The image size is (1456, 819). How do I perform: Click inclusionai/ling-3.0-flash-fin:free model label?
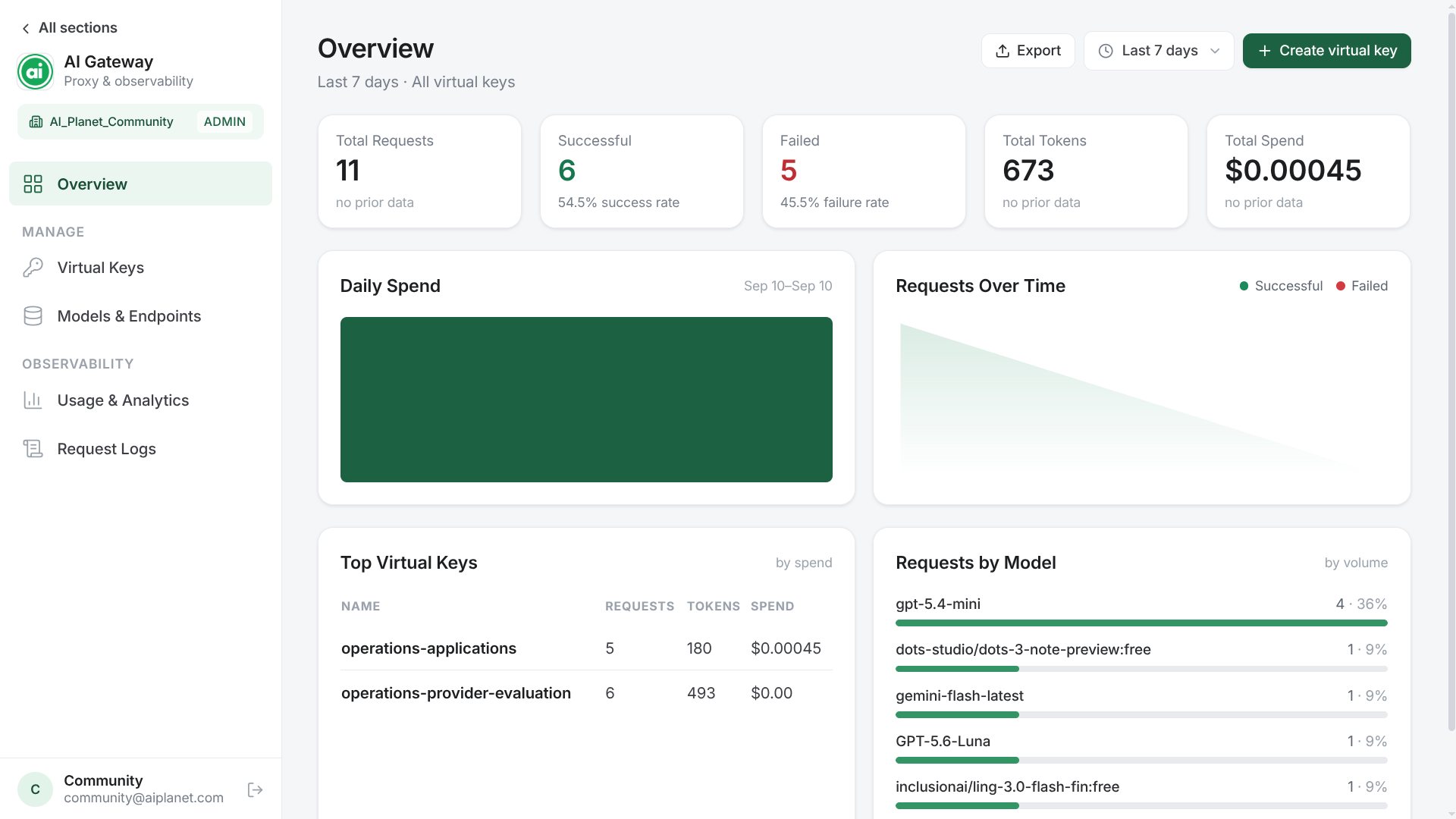click(x=1007, y=787)
